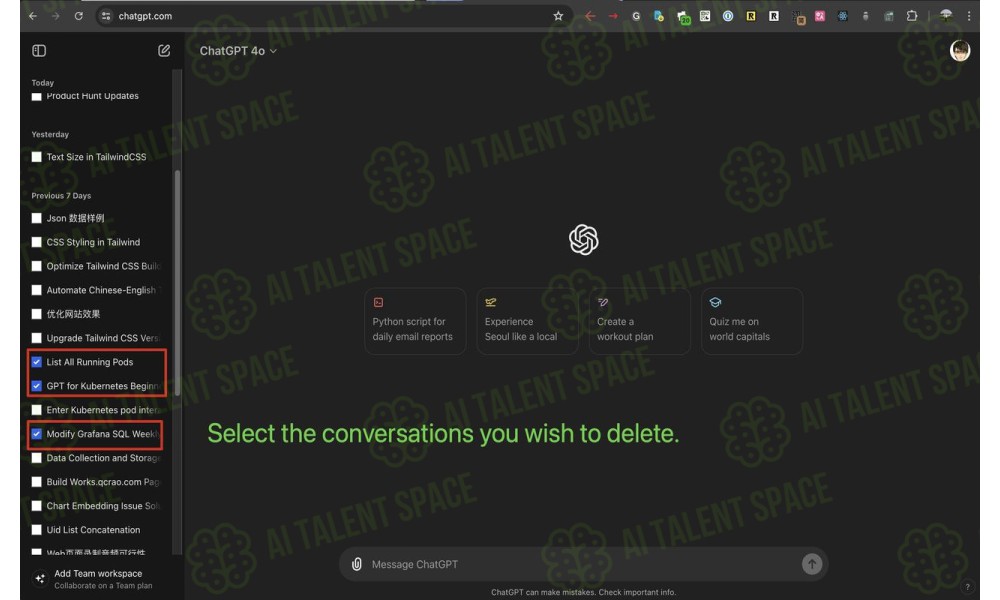1000x600 pixels.
Task: Open the Product Hunt Updates conversation
Action: pyautogui.click(x=92, y=96)
